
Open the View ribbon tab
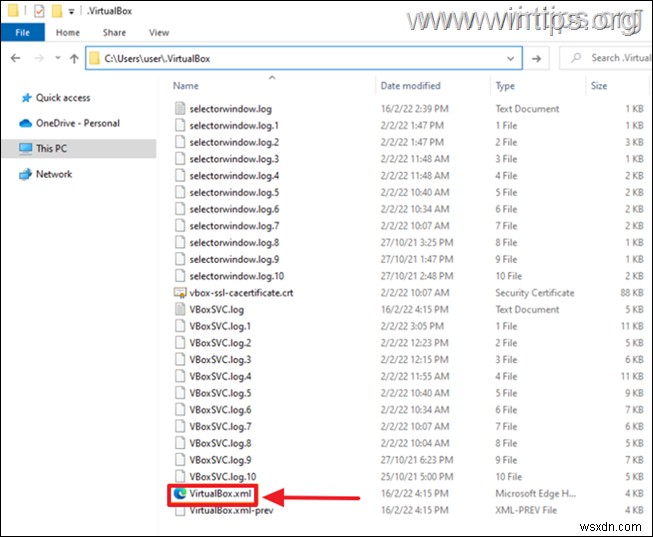coord(159,32)
